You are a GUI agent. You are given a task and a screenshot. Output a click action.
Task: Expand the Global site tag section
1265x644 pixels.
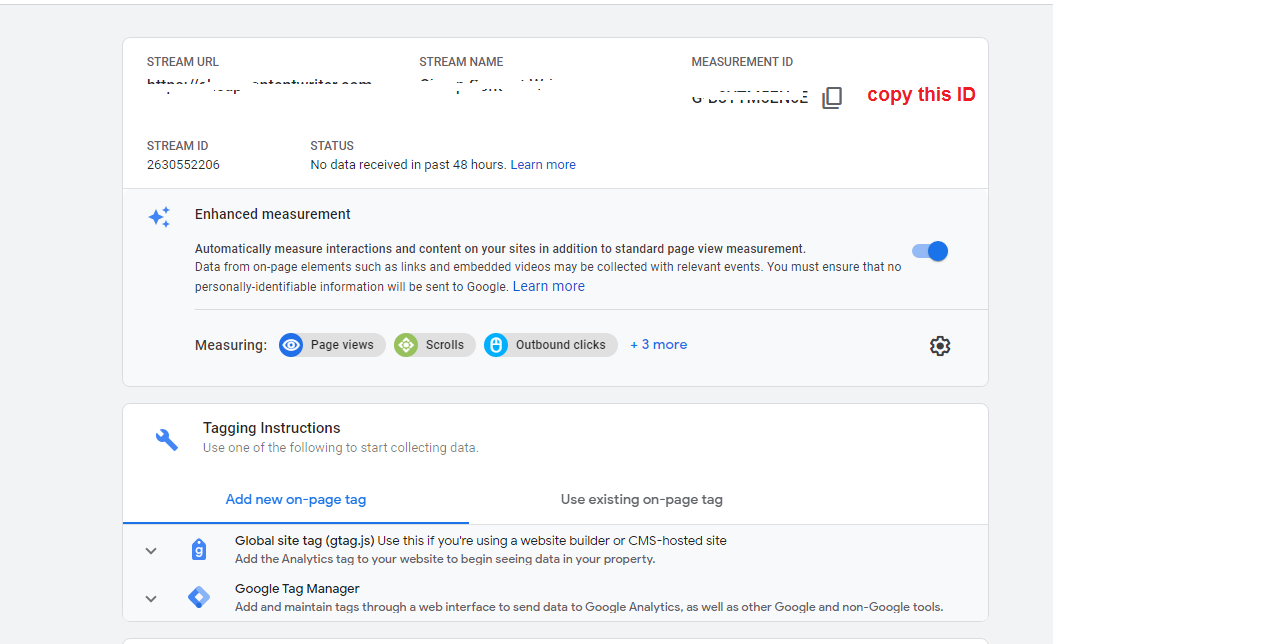(x=151, y=550)
